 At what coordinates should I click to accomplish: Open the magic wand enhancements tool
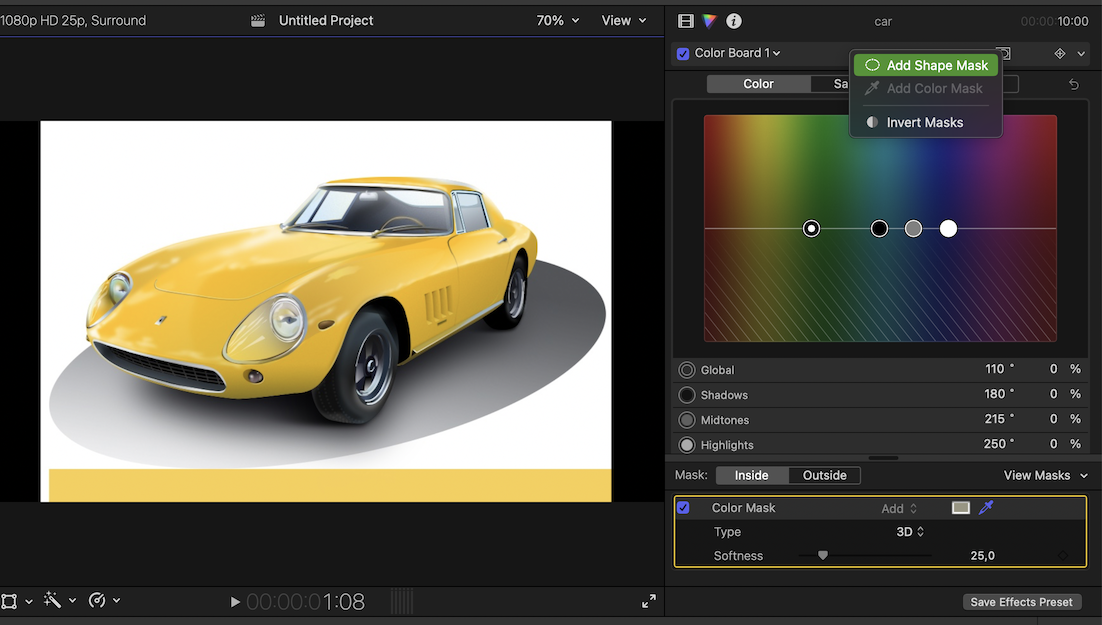point(52,601)
